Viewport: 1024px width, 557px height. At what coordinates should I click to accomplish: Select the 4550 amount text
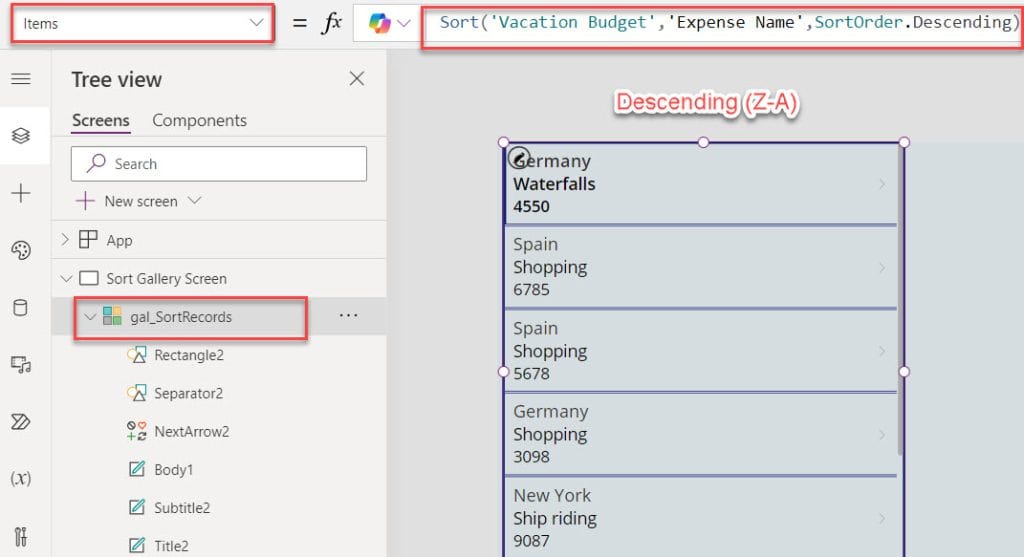pos(531,206)
